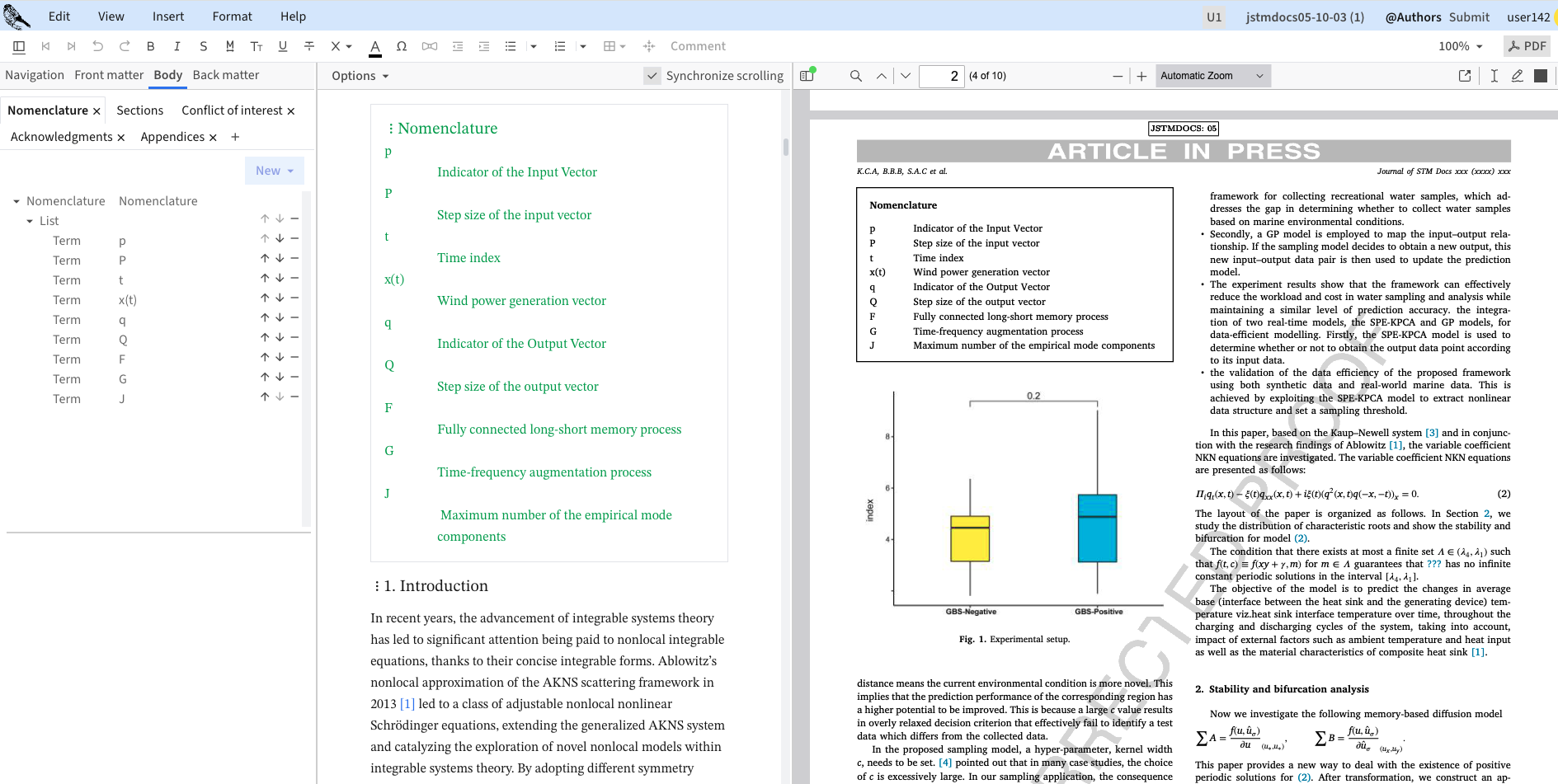The width and height of the screenshot is (1558, 784).
Task: Click the undo arrow in the toolbar
Action: click(98, 46)
